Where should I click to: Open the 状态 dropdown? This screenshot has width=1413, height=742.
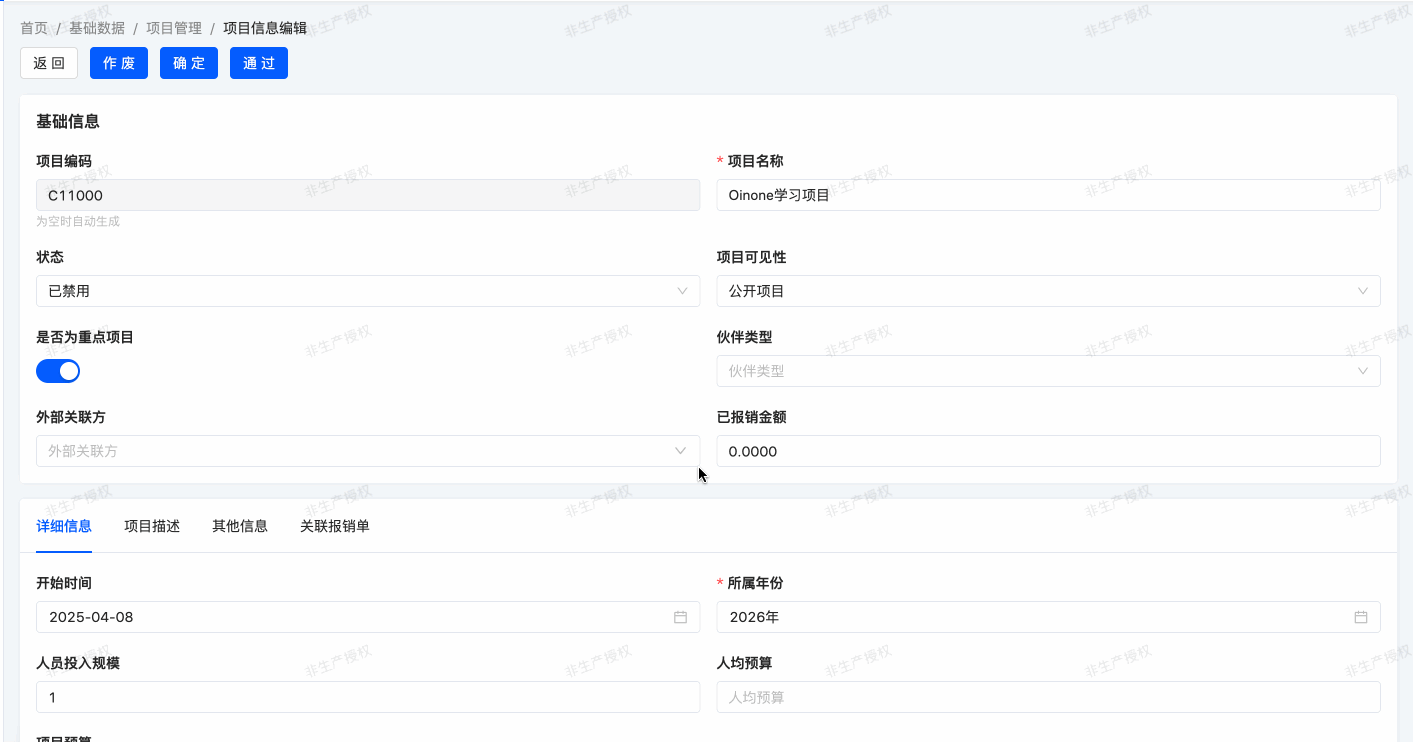367,291
